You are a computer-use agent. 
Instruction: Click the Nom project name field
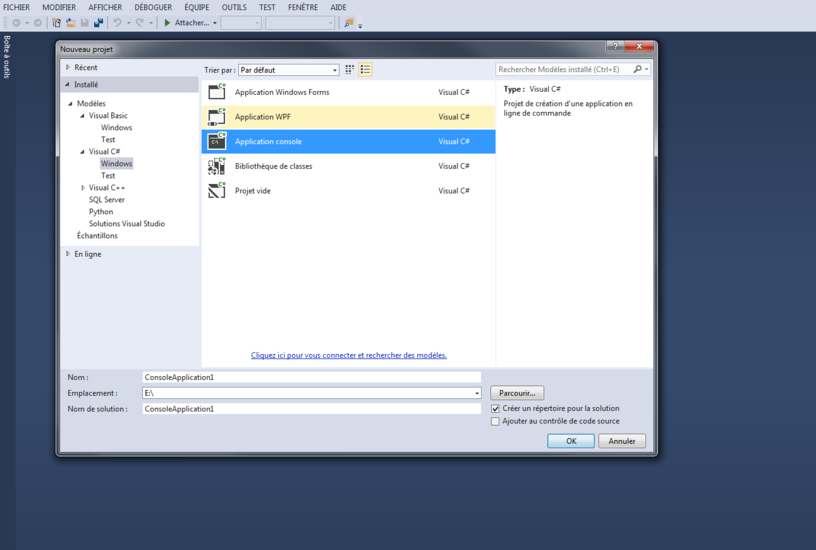(x=311, y=378)
